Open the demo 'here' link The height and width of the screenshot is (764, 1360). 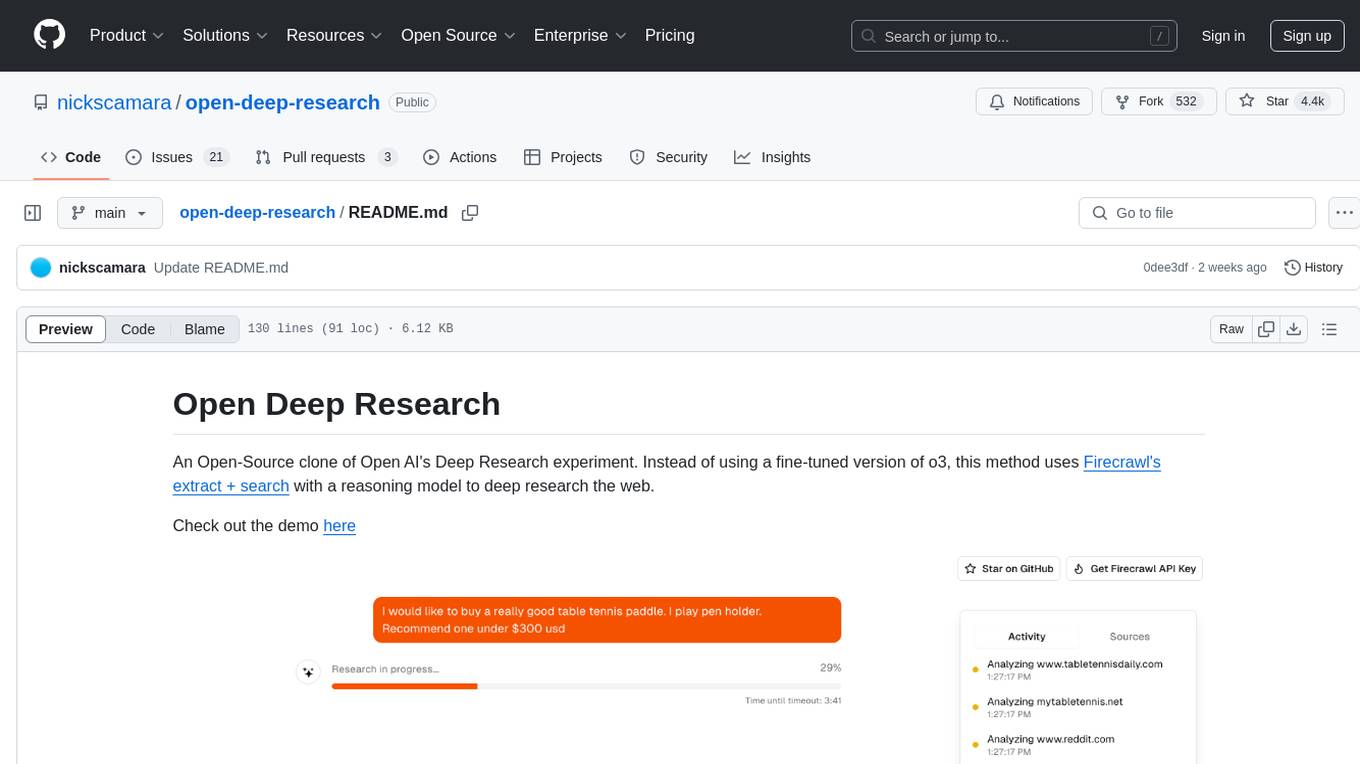tap(339, 526)
